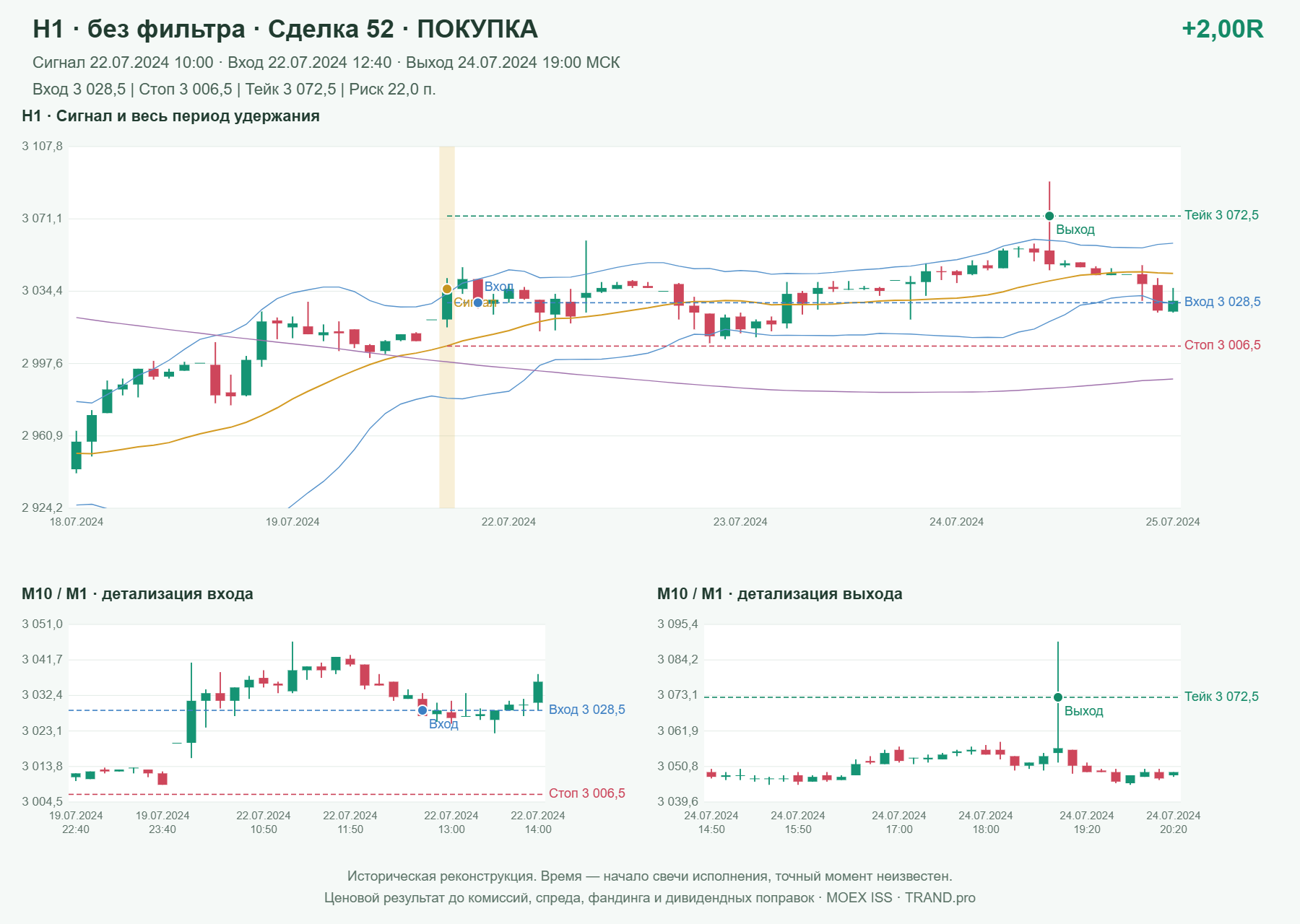The height and width of the screenshot is (924, 1300).
Task: Click the '22.07.2024 13:00' time label
Action: (451, 822)
